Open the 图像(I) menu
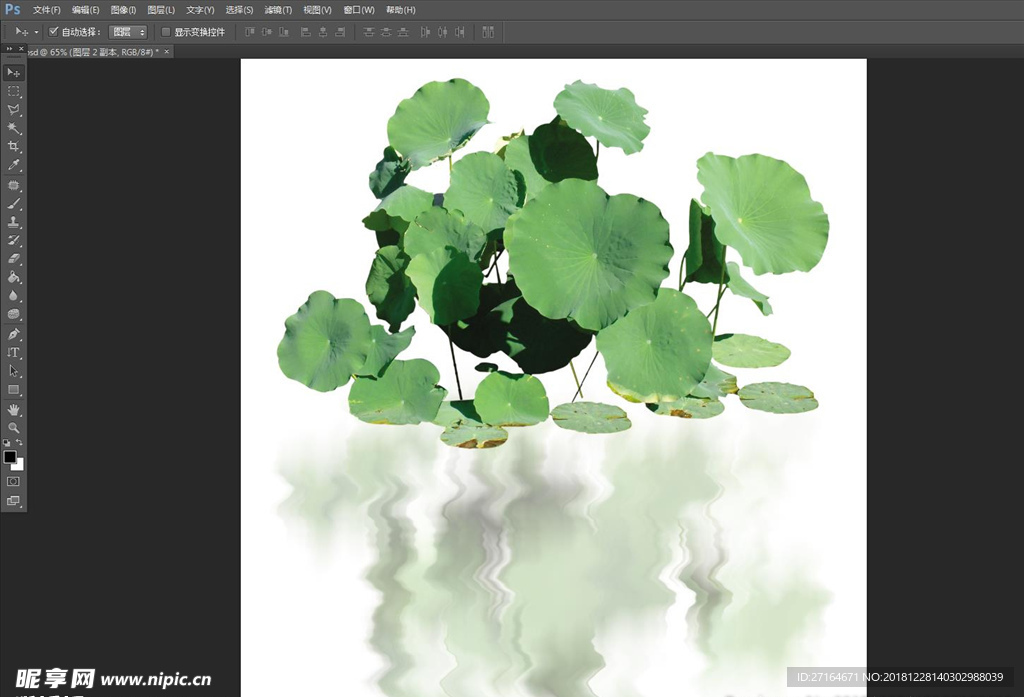Image resolution: width=1024 pixels, height=697 pixels. tap(124, 10)
